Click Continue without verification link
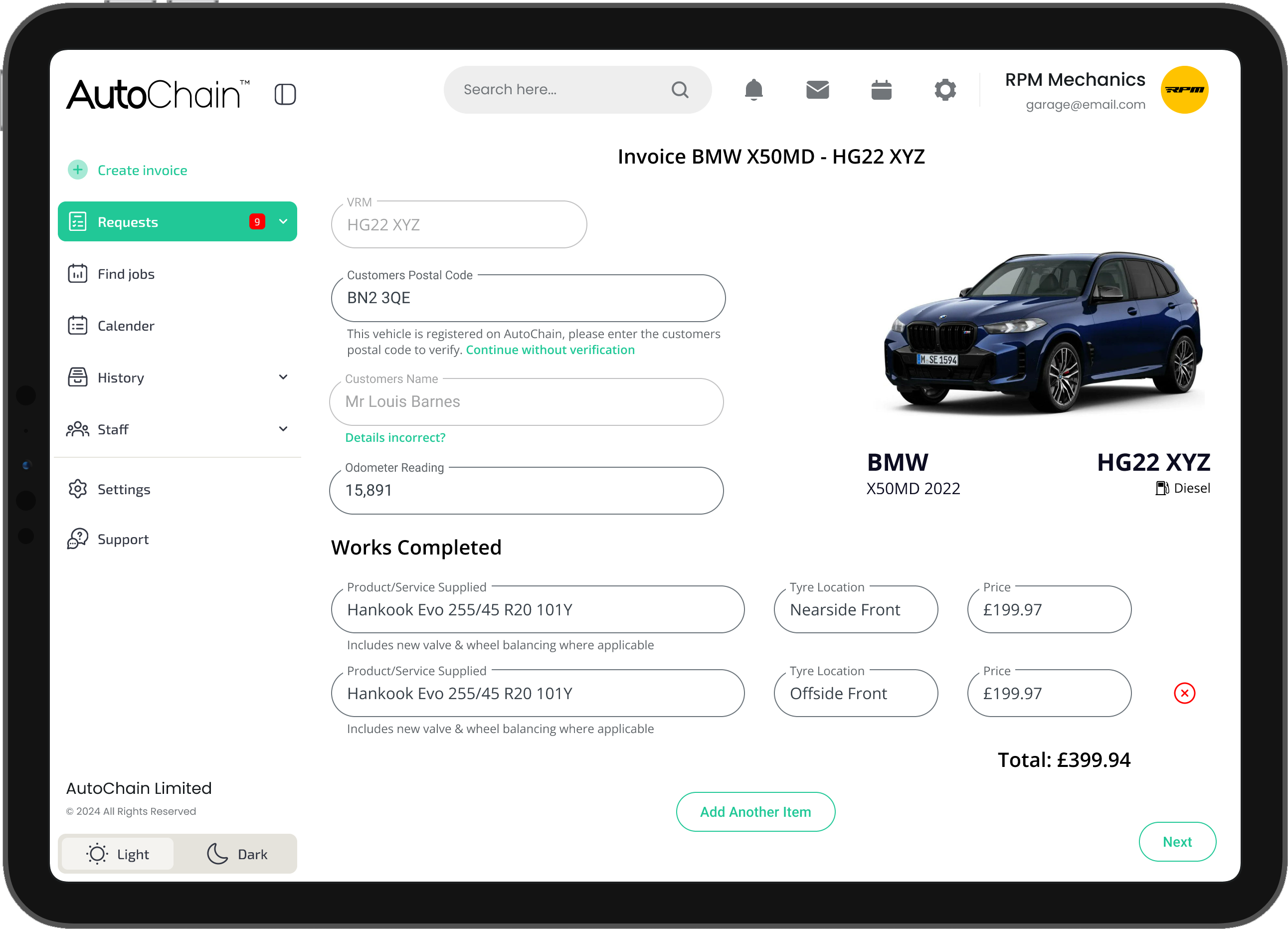This screenshot has height=929, width=1288. (x=550, y=350)
